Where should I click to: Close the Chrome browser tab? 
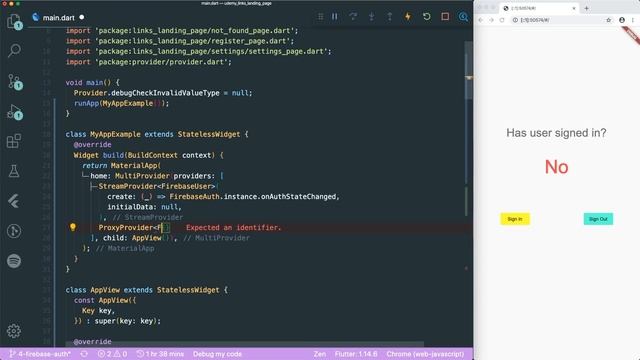pyautogui.click(x=574, y=8)
